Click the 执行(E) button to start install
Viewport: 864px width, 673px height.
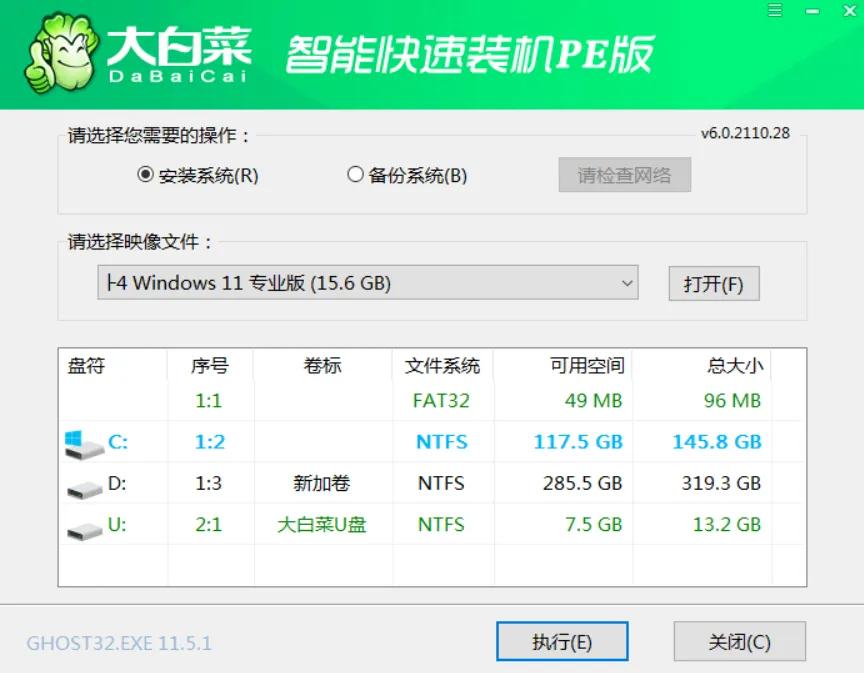pos(562,641)
